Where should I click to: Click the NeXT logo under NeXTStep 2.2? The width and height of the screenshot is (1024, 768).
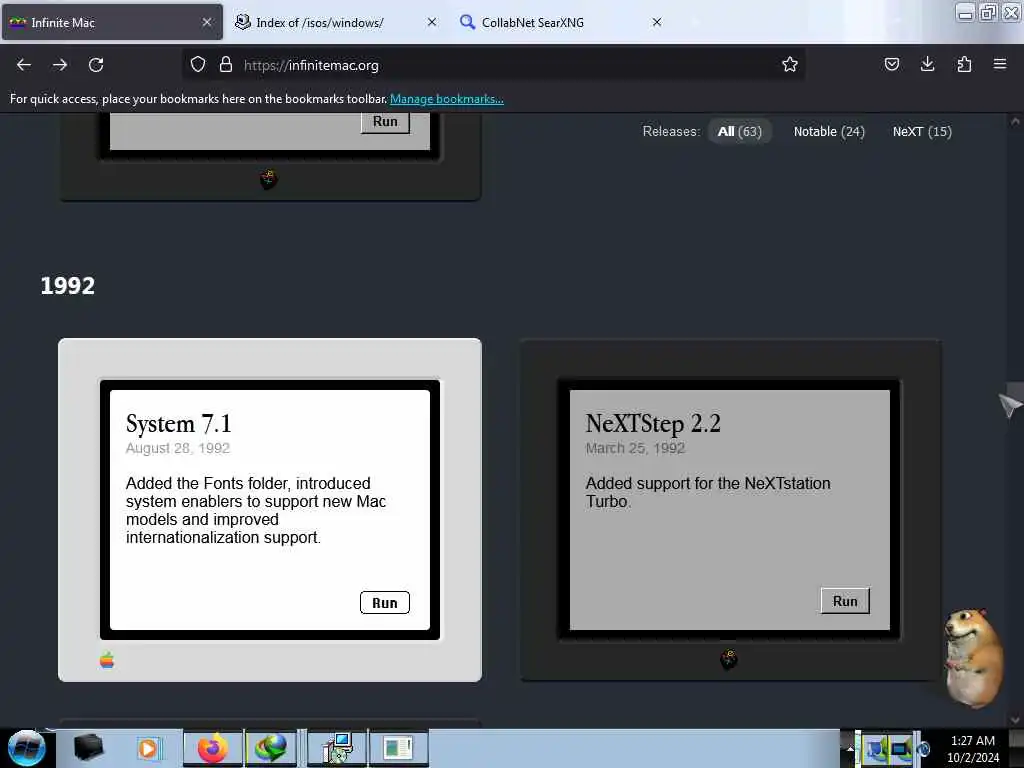point(729,659)
